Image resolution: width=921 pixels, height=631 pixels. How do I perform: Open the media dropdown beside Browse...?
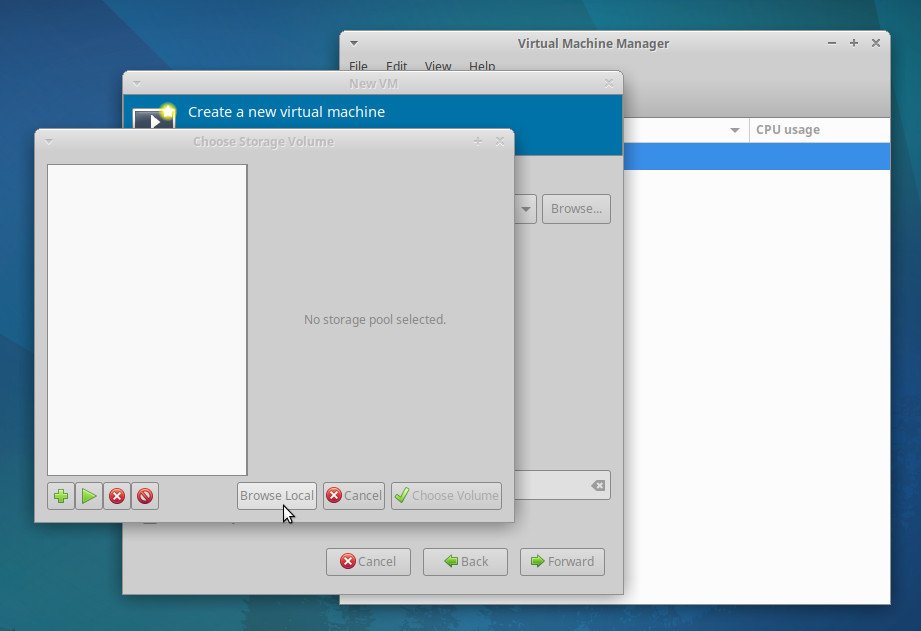[x=526, y=209]
